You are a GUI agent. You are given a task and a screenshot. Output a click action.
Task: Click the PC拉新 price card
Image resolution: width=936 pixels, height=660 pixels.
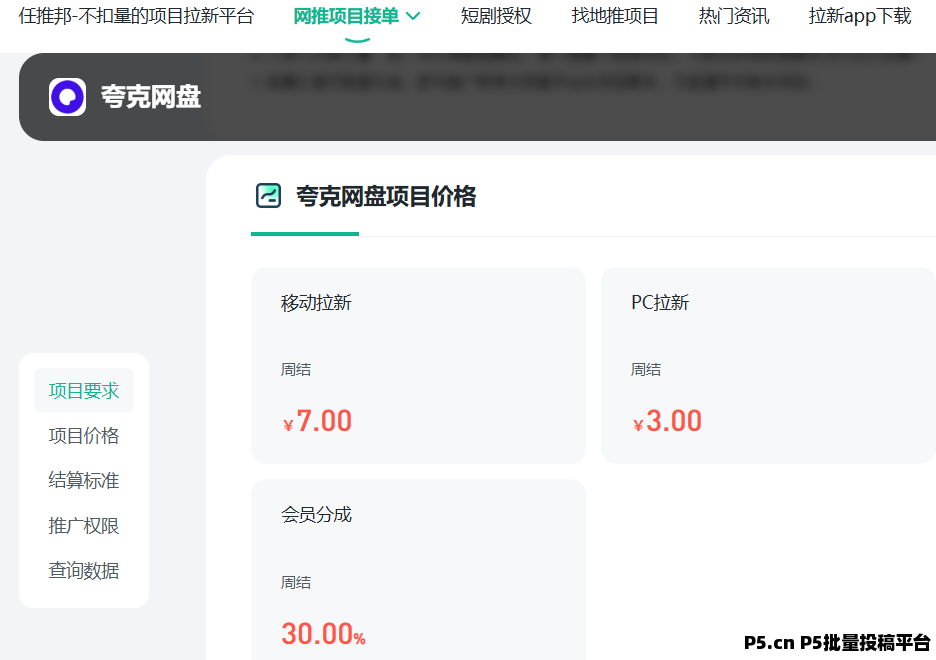point(767,365)
